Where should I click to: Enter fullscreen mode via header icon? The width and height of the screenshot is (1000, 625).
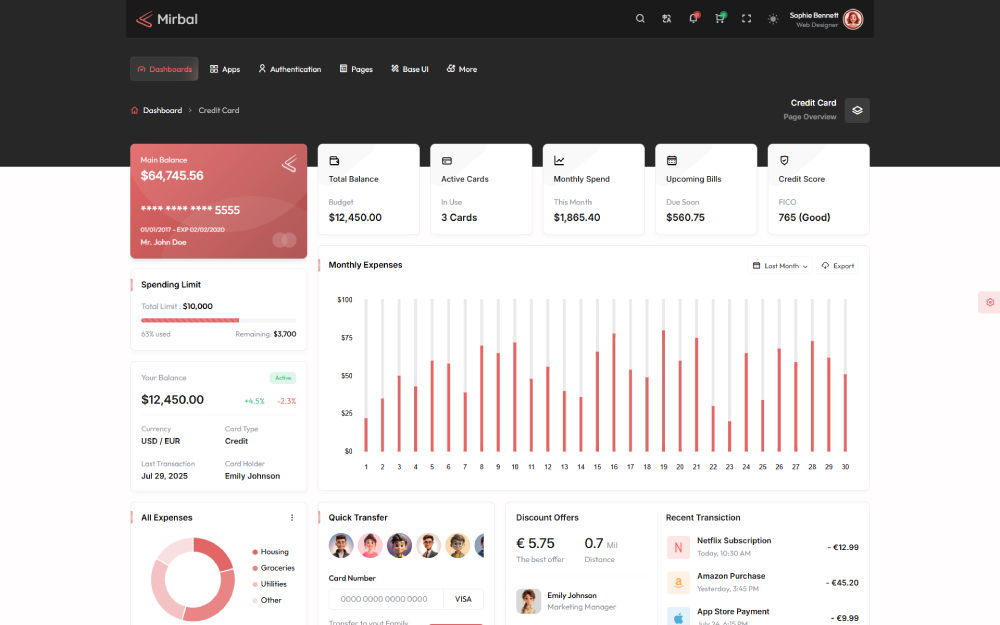746,19
